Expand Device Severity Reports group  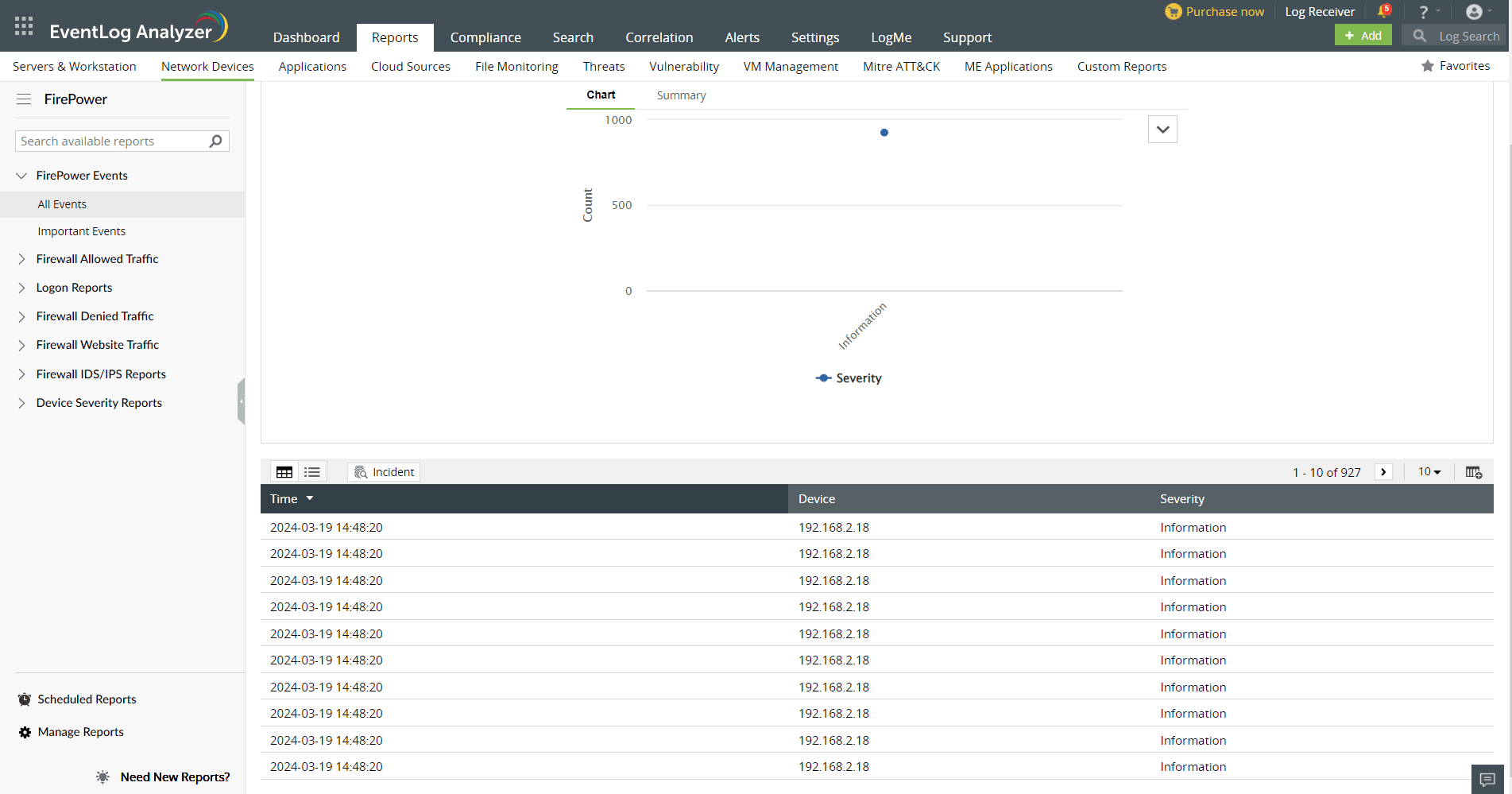coord(21,403)
